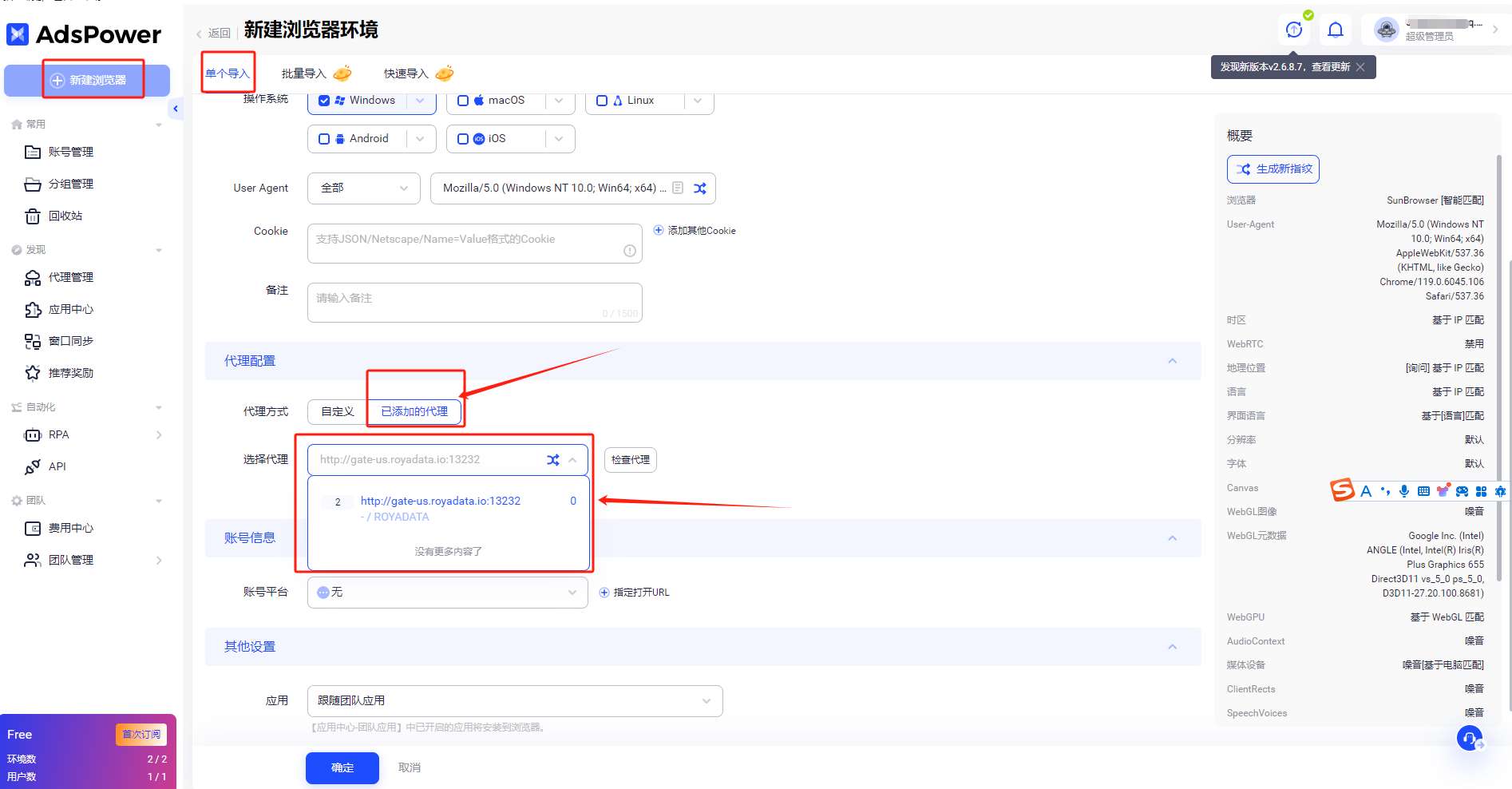The width and height of the screenshot is (1512, 789).
Task: Click the notification bell icon
Action: pyautogui.click(x=1335, y=30)
